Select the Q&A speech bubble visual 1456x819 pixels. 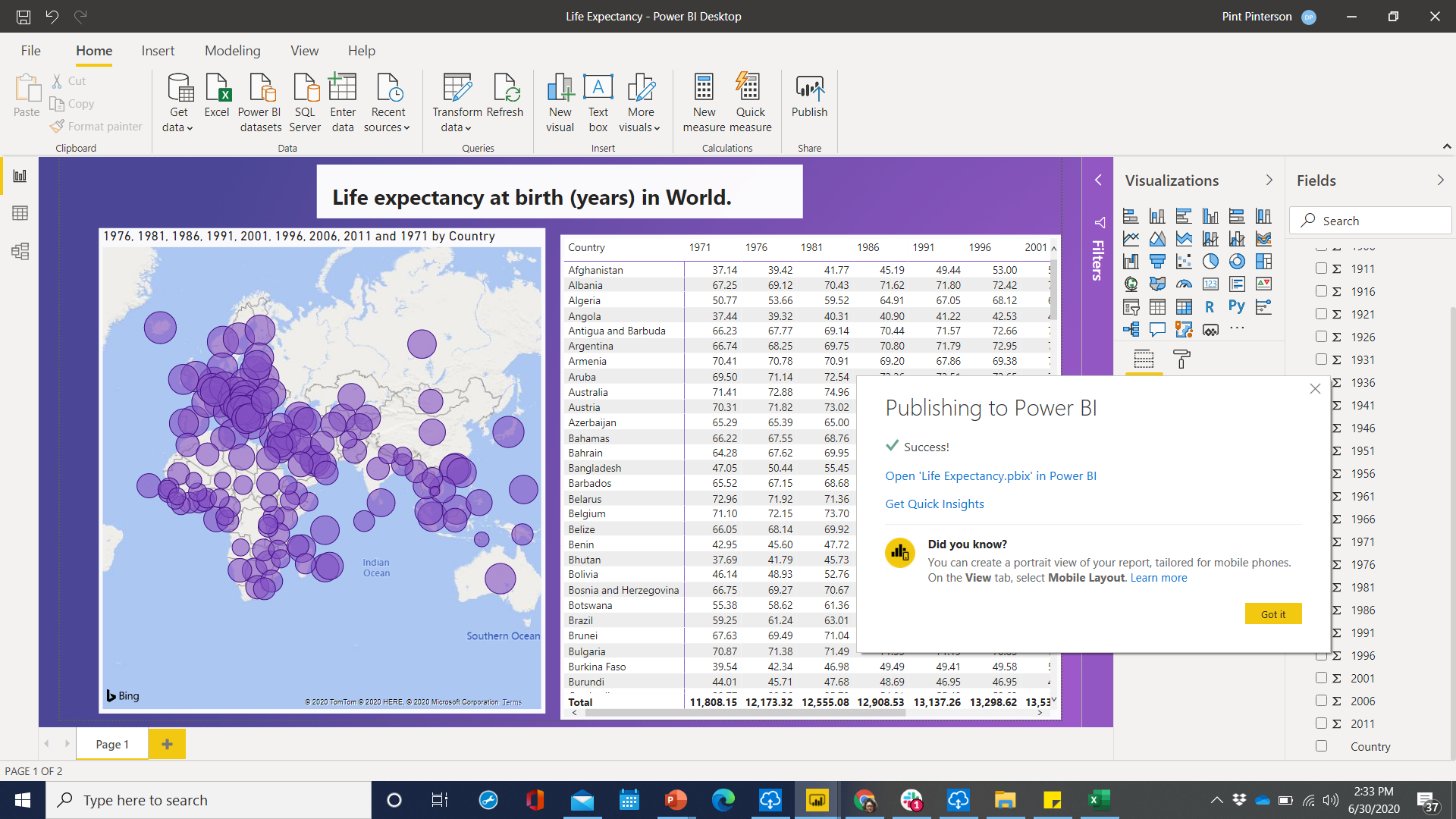[1157, 330]
